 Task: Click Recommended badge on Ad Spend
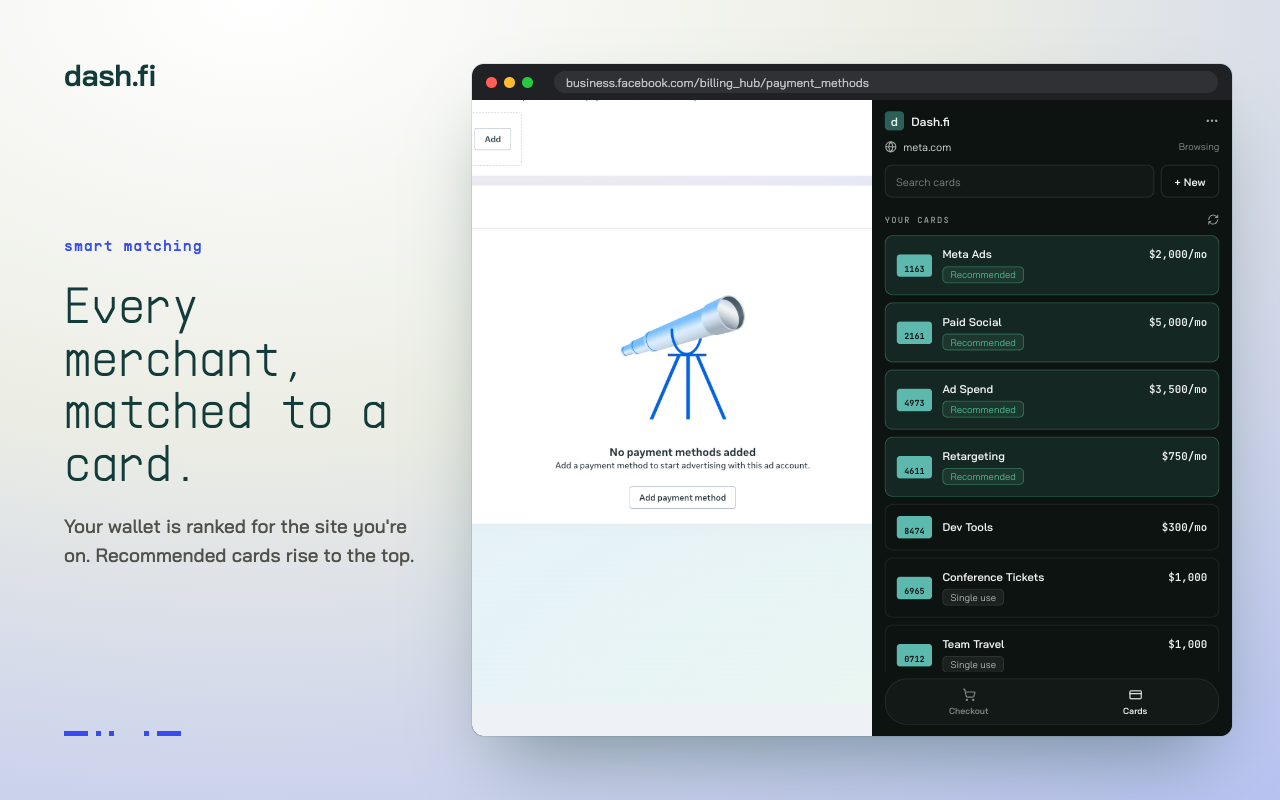(983, 409)
